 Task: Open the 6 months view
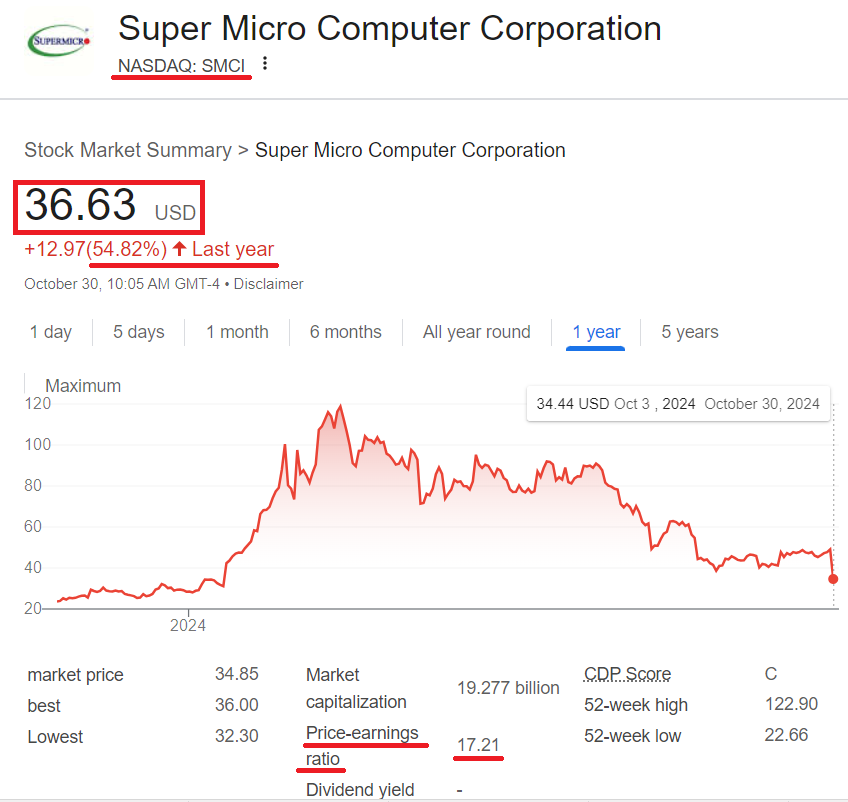[345, 332]
